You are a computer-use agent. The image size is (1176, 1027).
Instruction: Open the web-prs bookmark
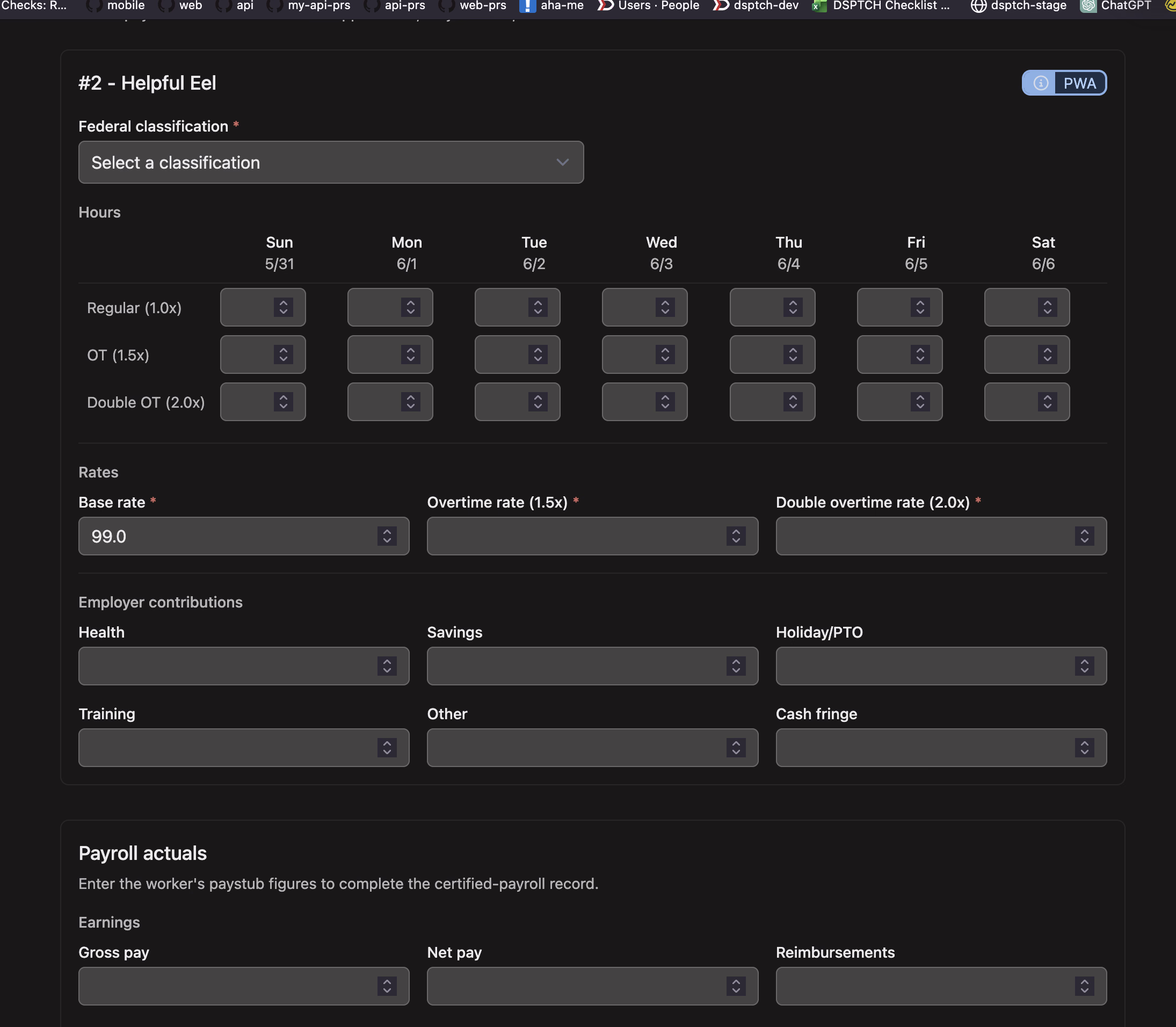click(x=473, y=6)
